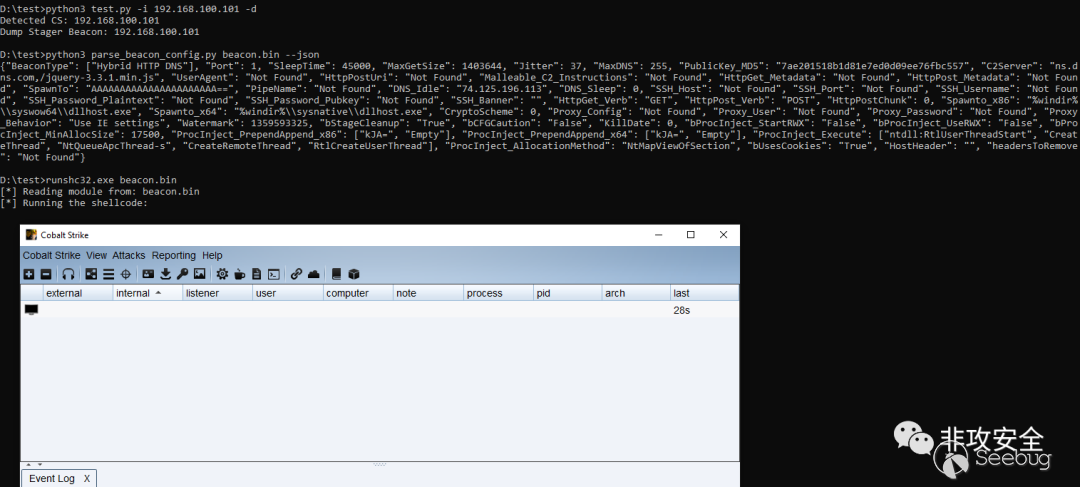Sort sessions by arch column
Viewport: 1080px width, 487px height.
[x=636, y=293]
